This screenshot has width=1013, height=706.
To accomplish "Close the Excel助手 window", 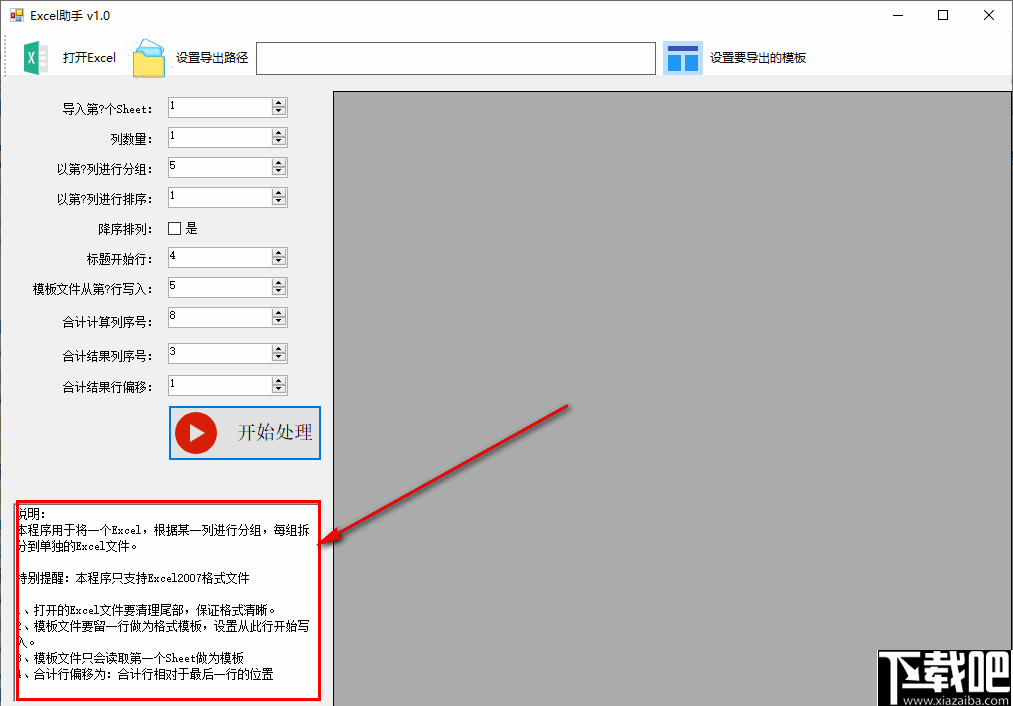I will point(989,15).
